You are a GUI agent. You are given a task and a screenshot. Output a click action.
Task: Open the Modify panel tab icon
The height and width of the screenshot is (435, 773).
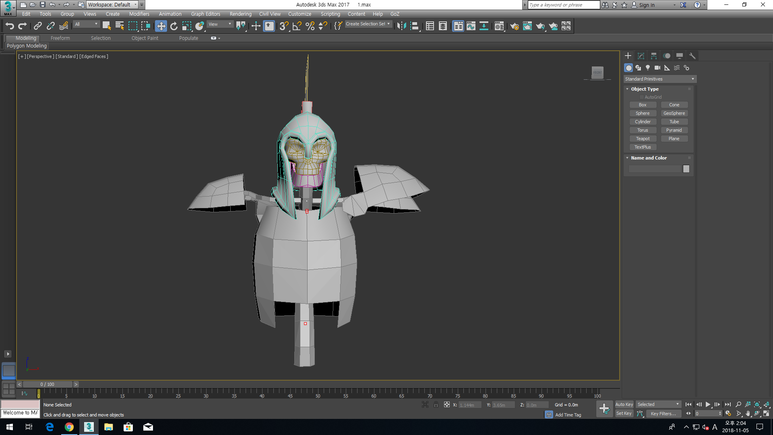click(641, 56)
